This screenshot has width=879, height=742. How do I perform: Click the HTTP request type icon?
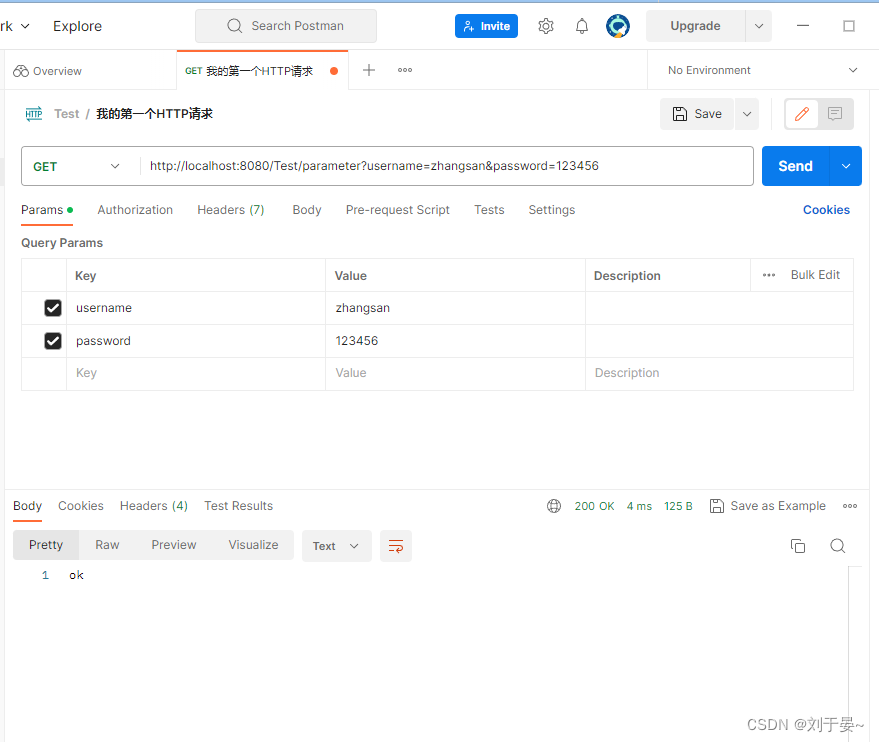tap(34, 114)
